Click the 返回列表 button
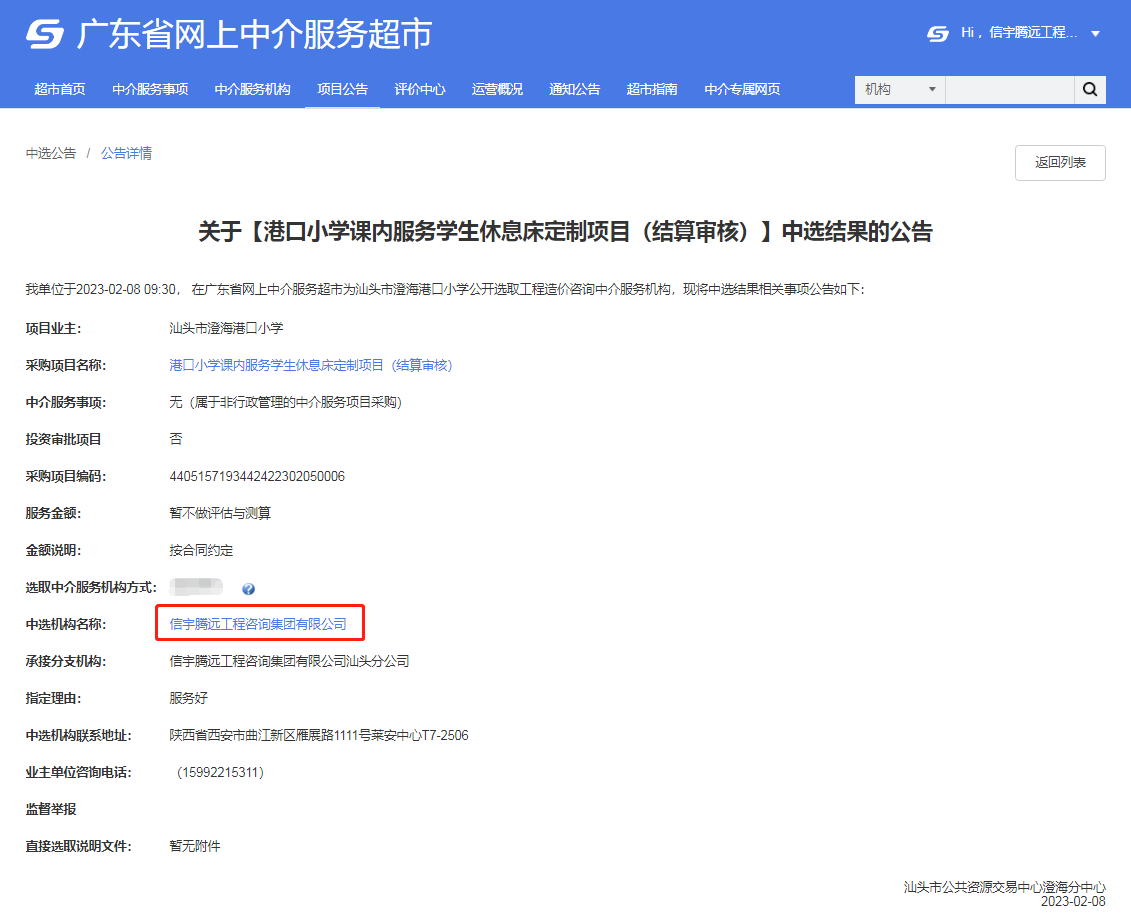 [1060, 162]
